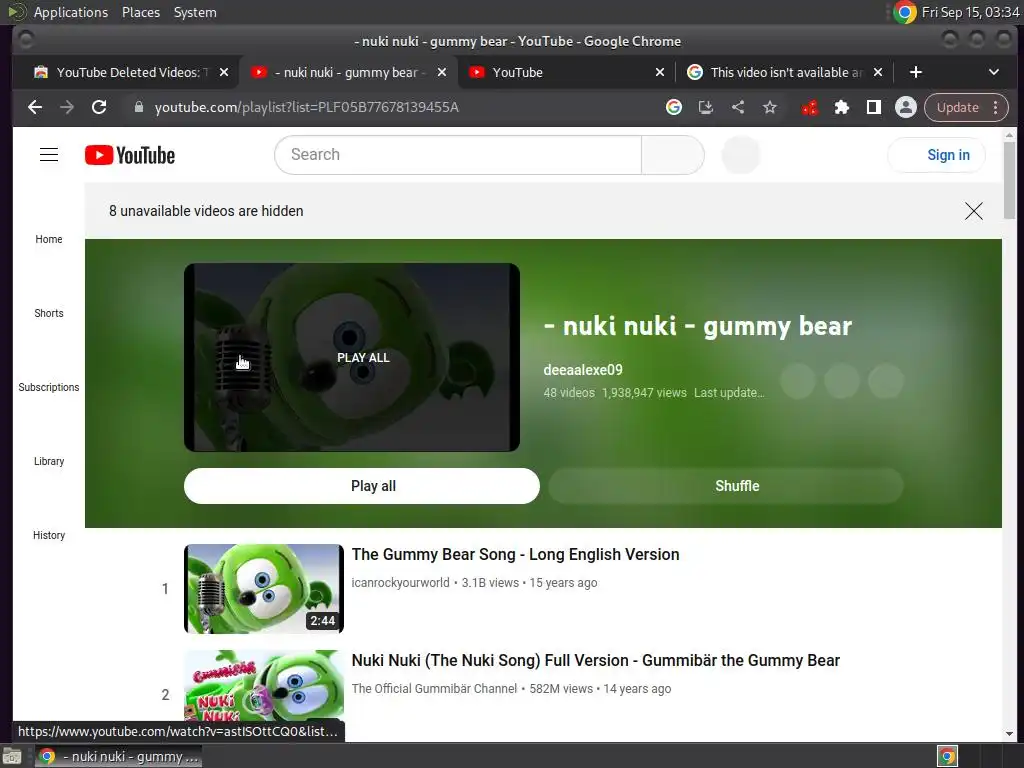The width and height of the screenshot is (1024, 768).
Task: Click the clock Fri Sep 15
Action: (x=970, y=12)
